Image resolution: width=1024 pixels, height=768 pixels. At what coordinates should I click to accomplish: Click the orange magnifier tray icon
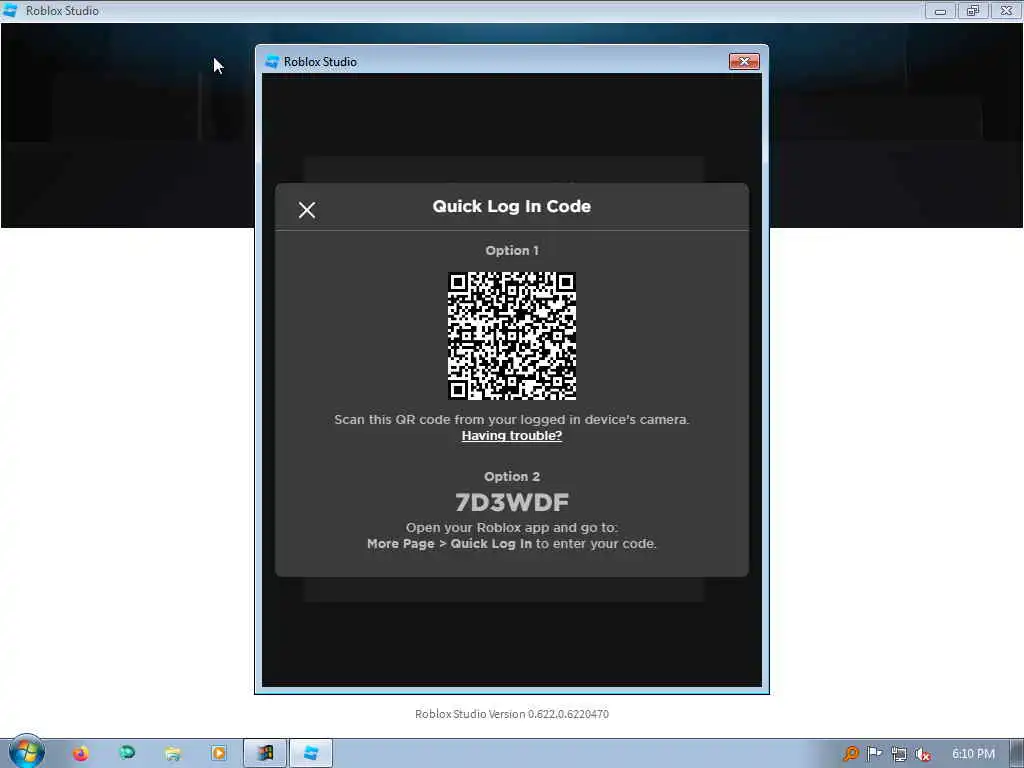[x=850, y=754]
